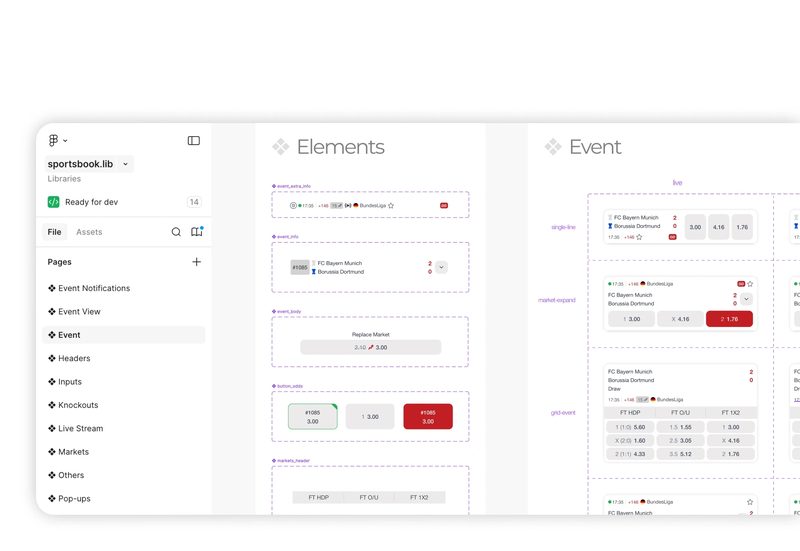Image resolution: width=800 pixels, height=551 pixels.
Task: Click the red live badge in event_extra_info
Action: point(444,206)
